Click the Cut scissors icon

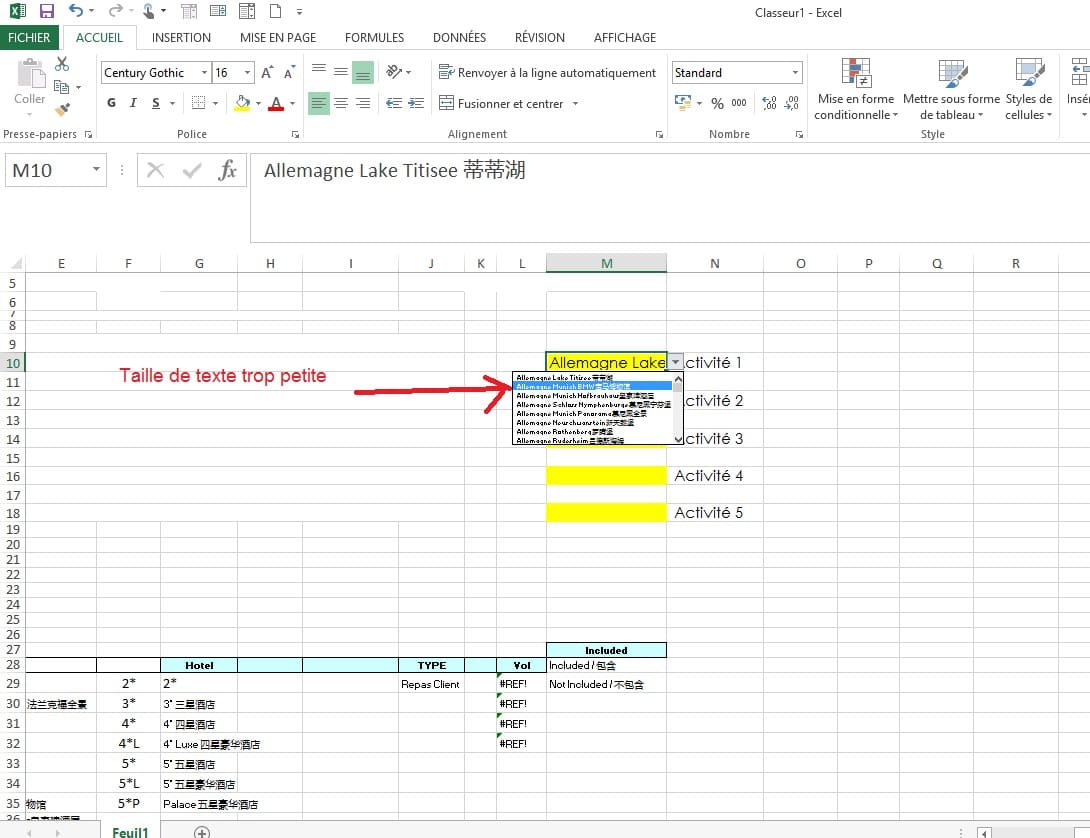[62, 64]
